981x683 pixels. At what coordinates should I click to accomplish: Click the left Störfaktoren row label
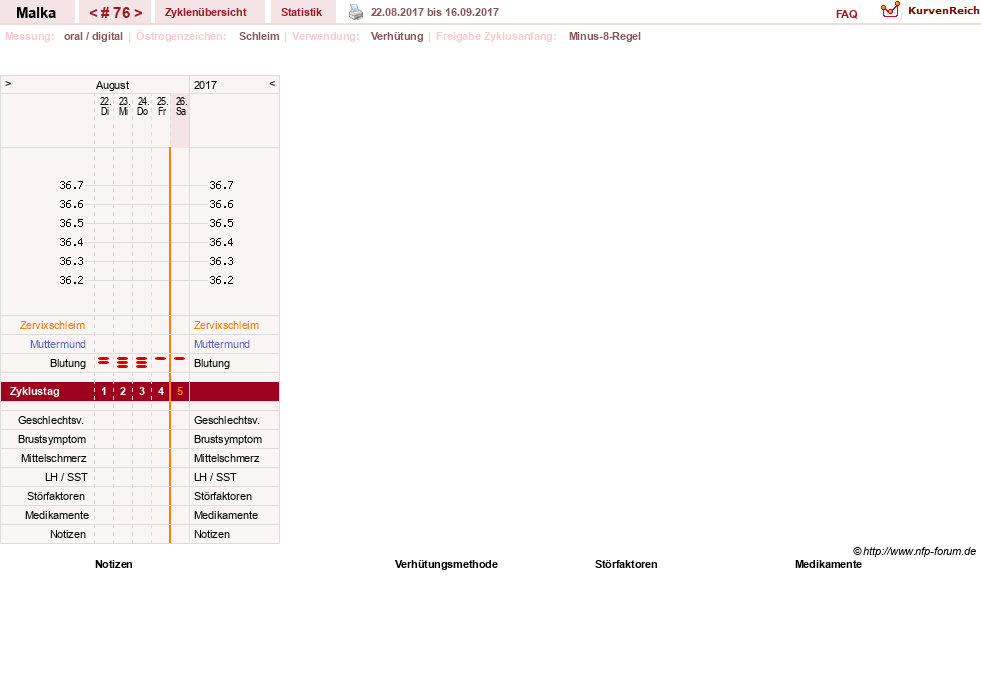click(56, 496)
